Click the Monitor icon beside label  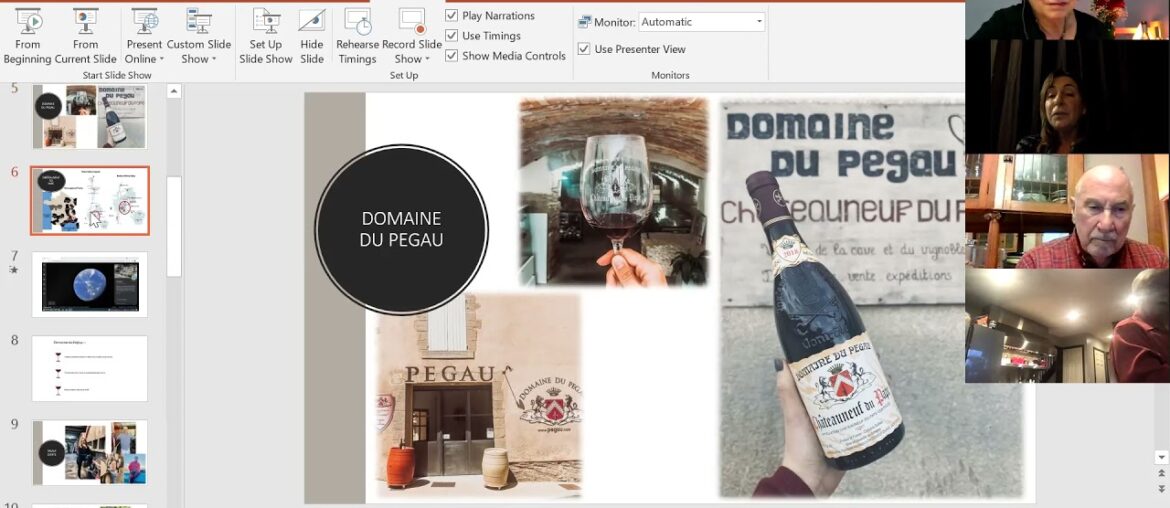(585, 22)
